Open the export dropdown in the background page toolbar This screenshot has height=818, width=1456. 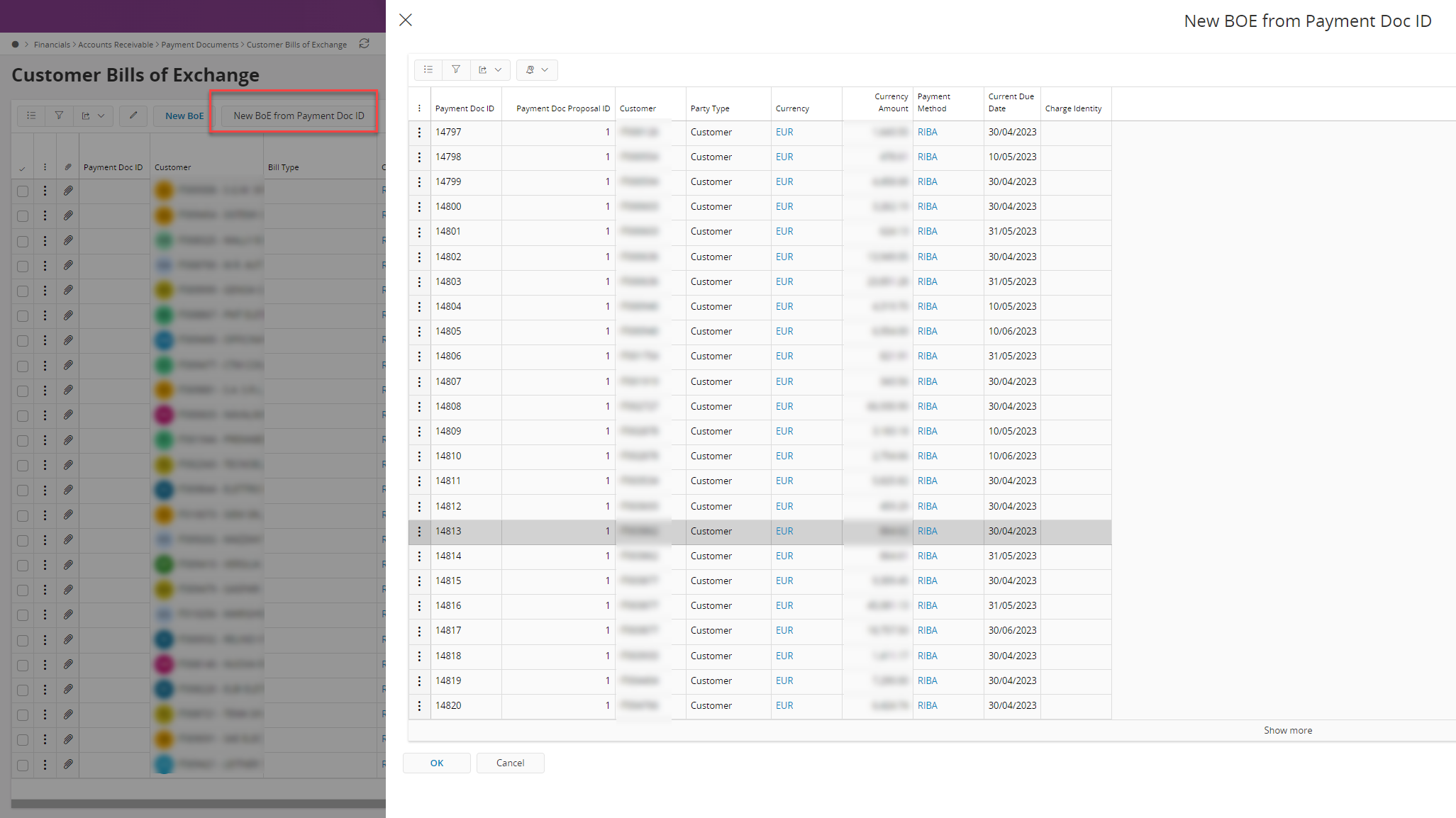[x=93, y=116]
